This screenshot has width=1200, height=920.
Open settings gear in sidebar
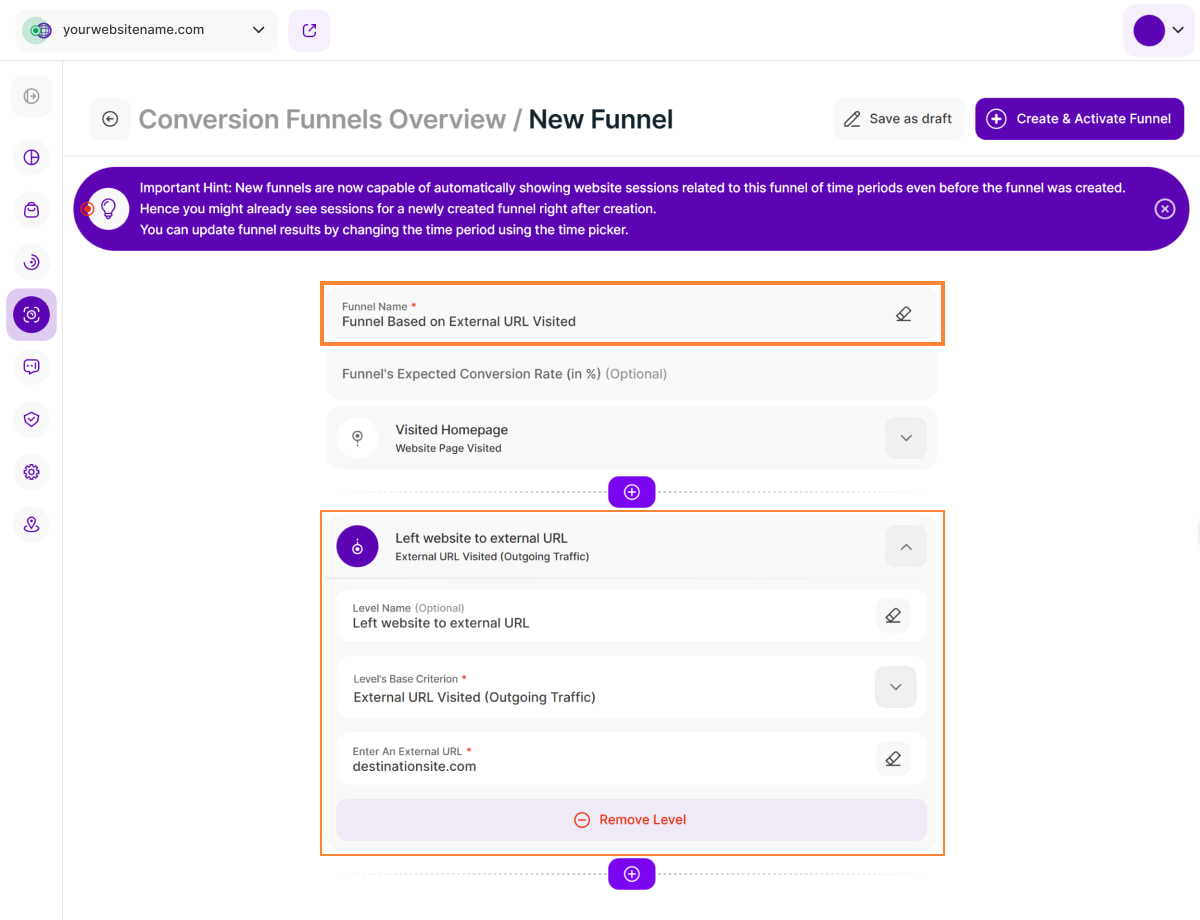tap(31, 472)
